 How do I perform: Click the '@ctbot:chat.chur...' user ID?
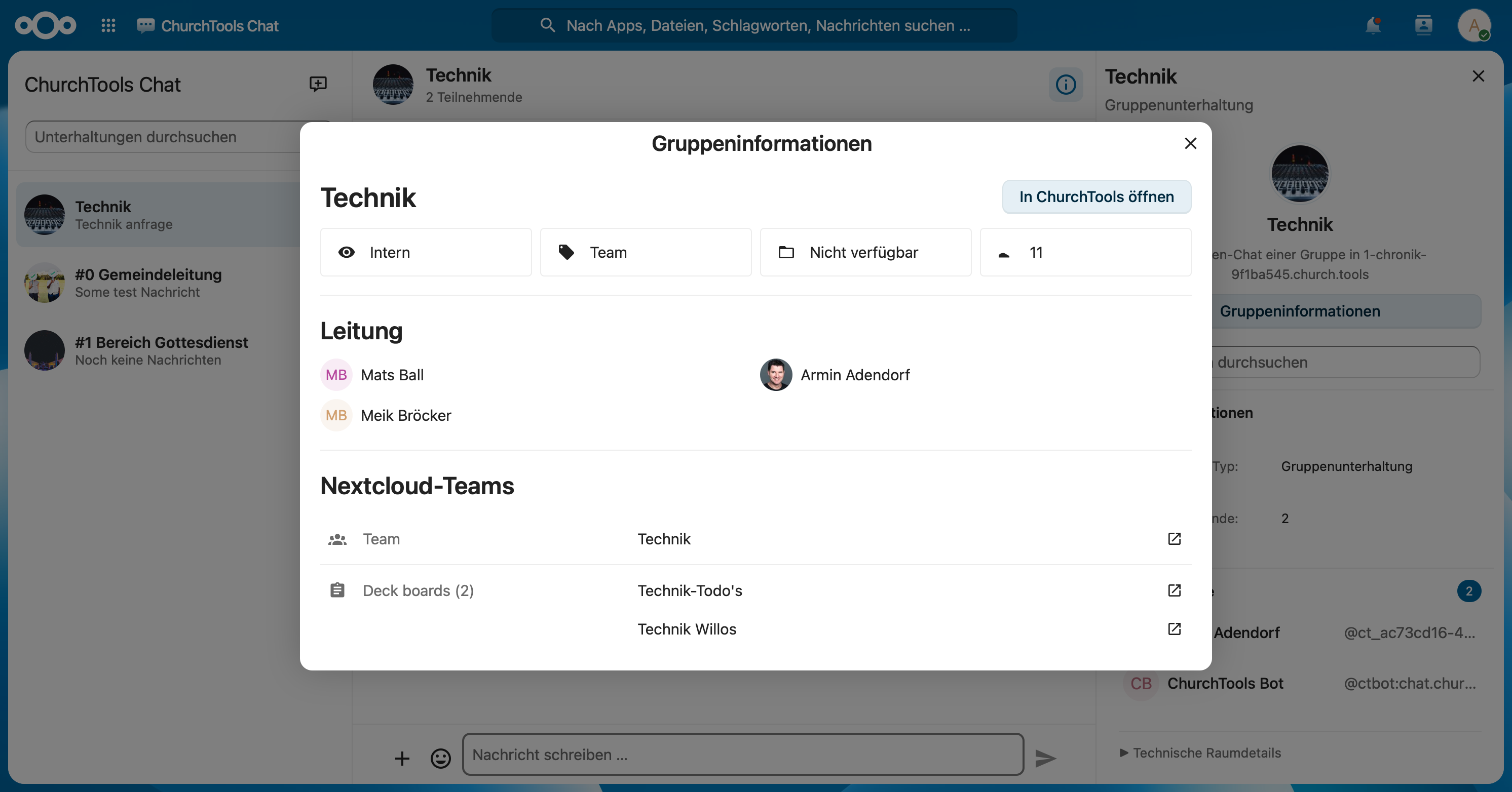point(1410,684)
